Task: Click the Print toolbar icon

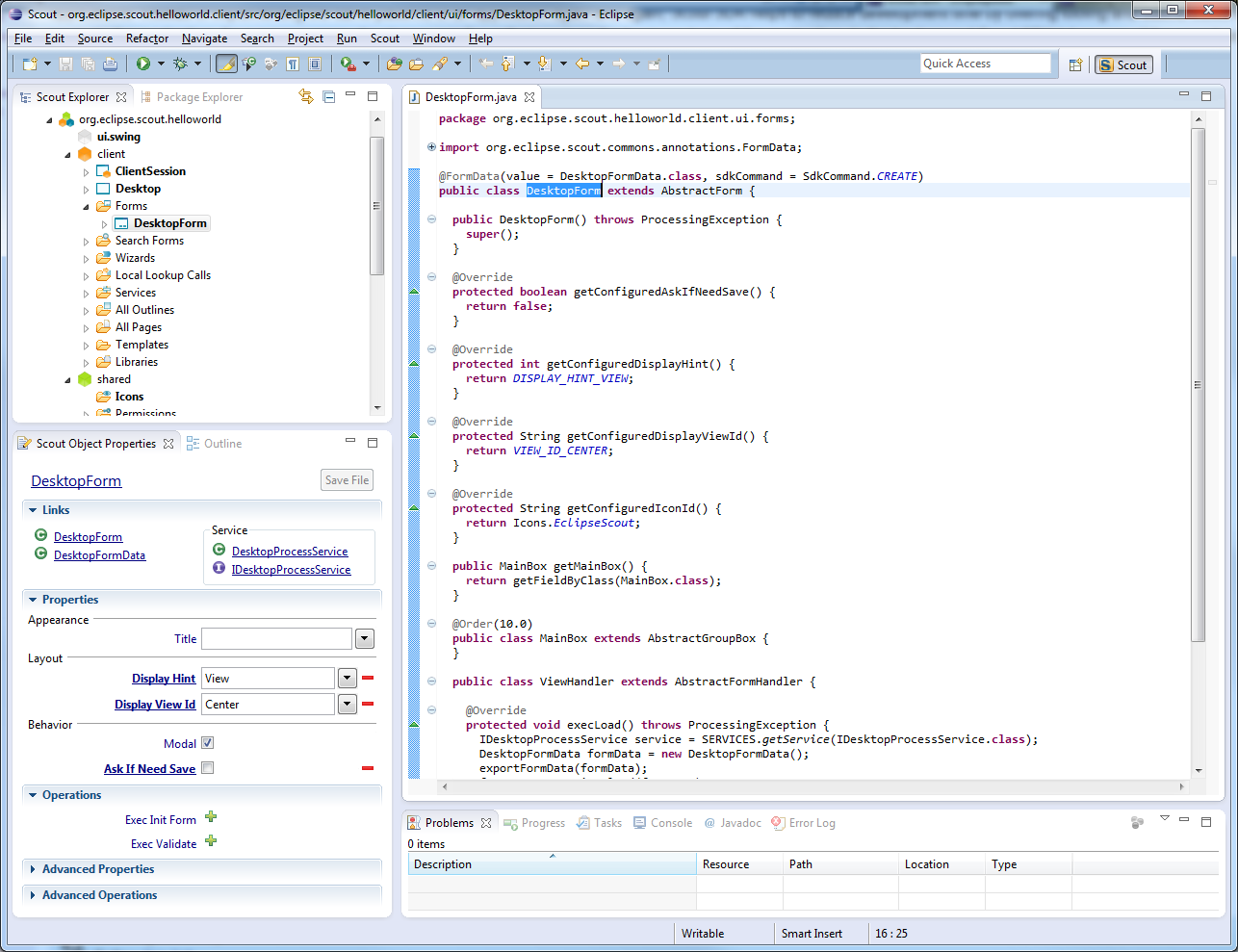Action: (x=110, y=64)
